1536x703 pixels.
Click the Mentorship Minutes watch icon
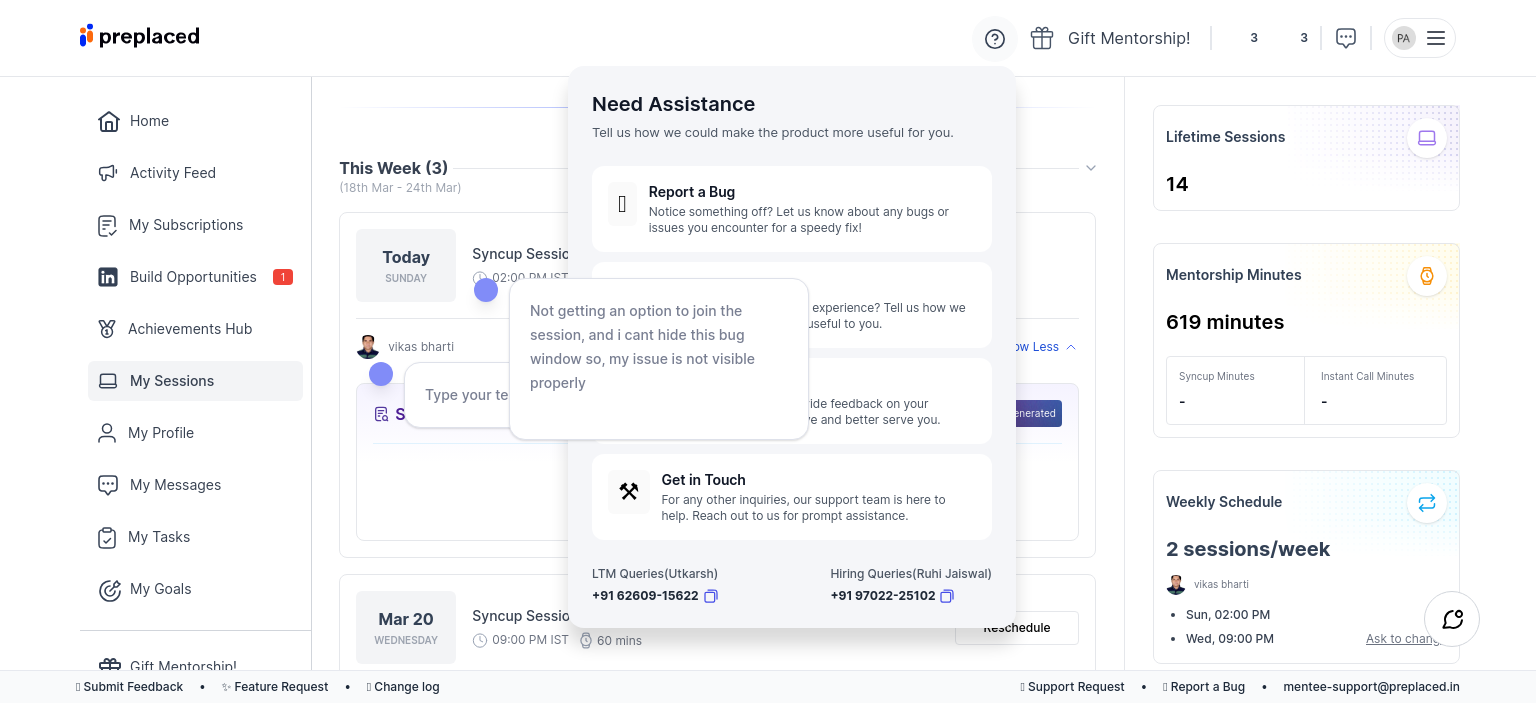pos(1426,276)
